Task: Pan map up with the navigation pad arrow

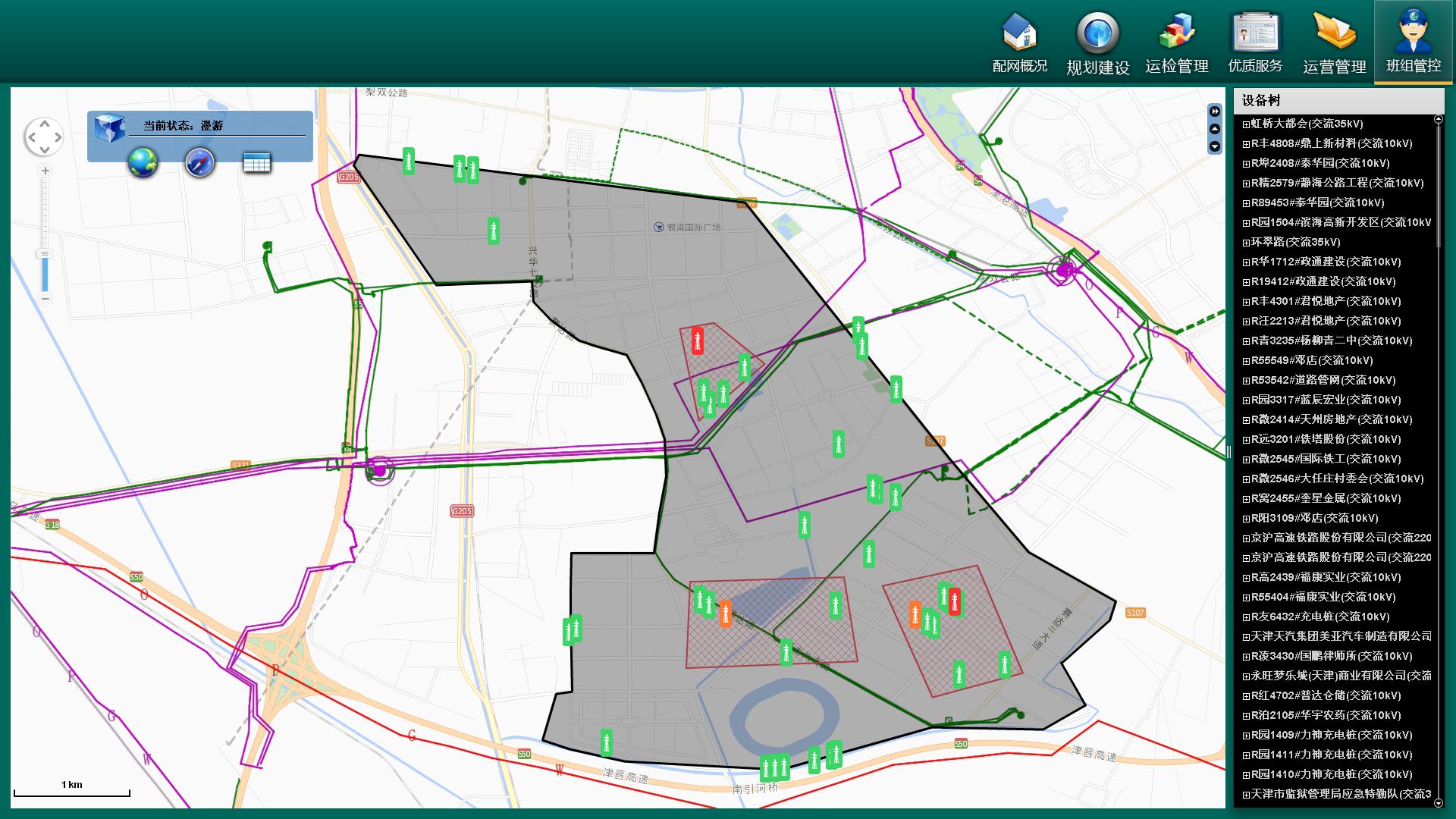Action: (44, 123)
